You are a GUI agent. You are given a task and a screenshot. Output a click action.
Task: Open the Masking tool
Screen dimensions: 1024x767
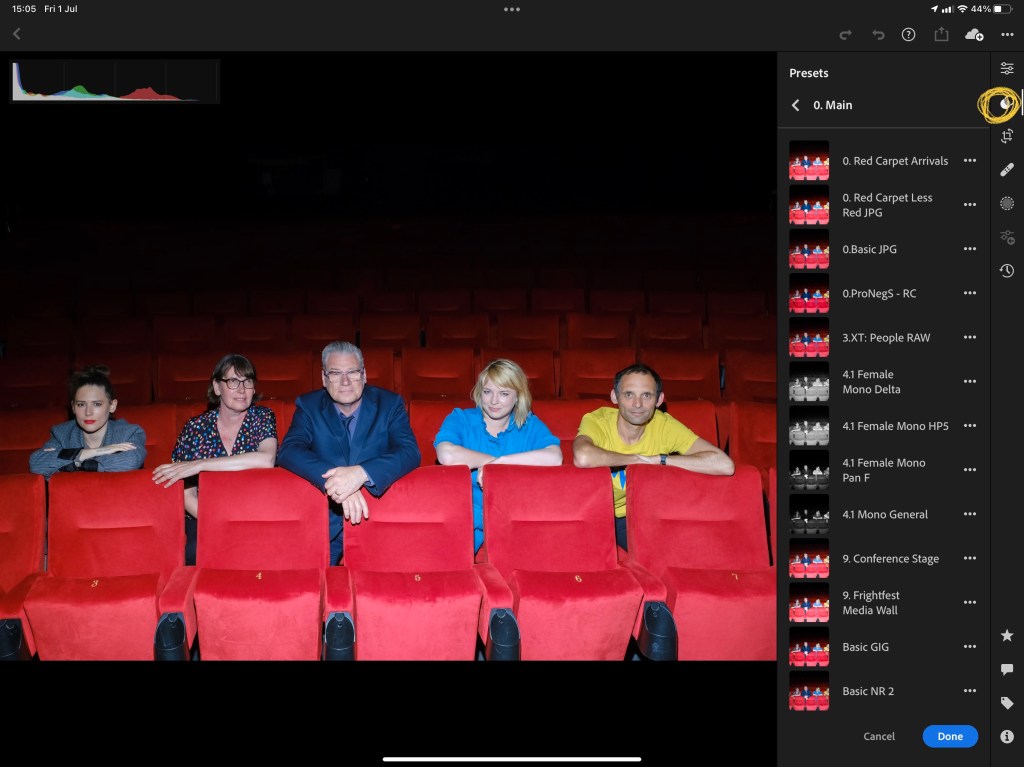point(1007,203)
